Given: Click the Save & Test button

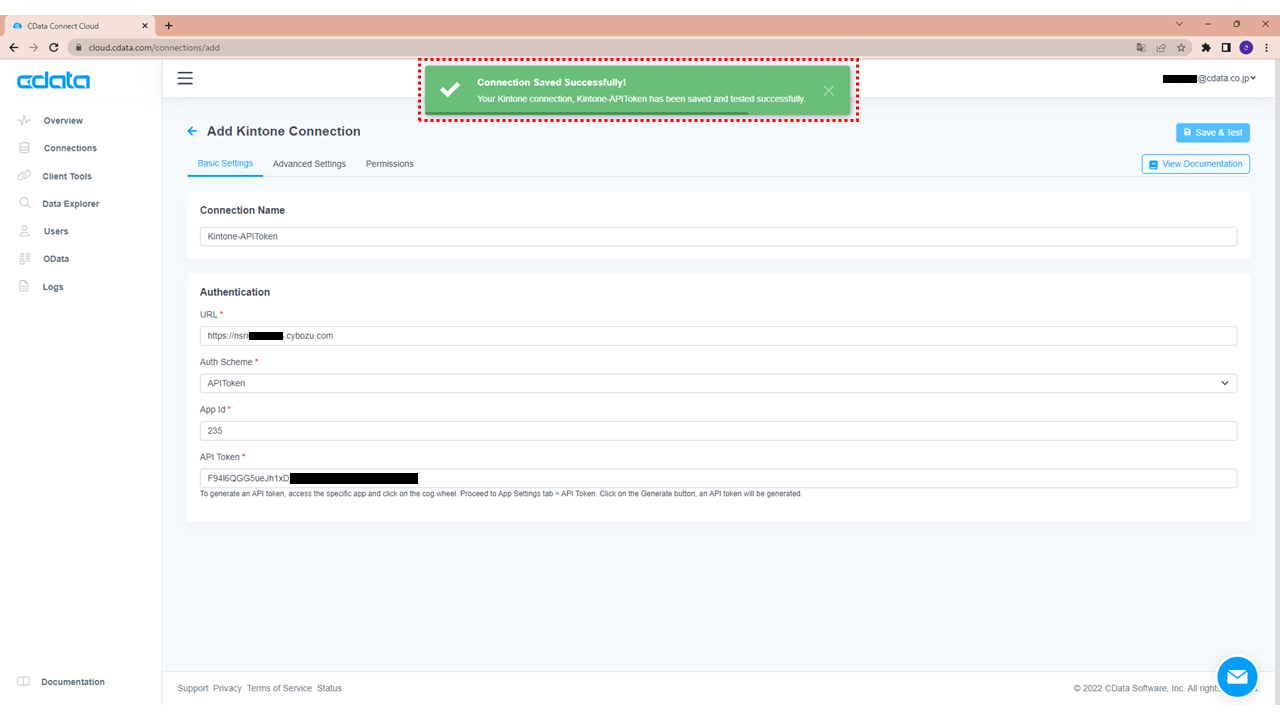Looking at the screenshot, I should tap(1212, 132).
